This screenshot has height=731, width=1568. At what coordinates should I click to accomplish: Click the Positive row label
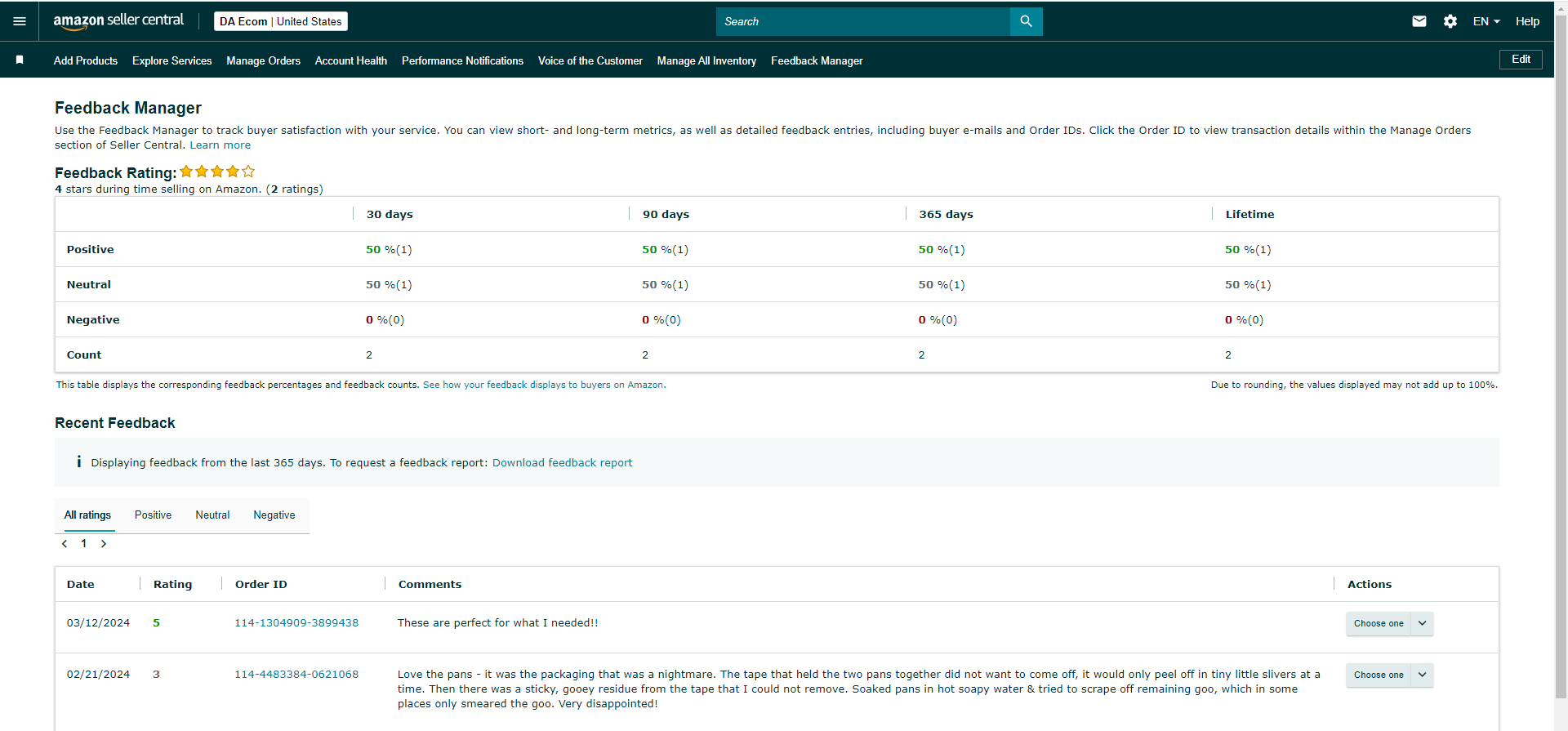(91, 250)
